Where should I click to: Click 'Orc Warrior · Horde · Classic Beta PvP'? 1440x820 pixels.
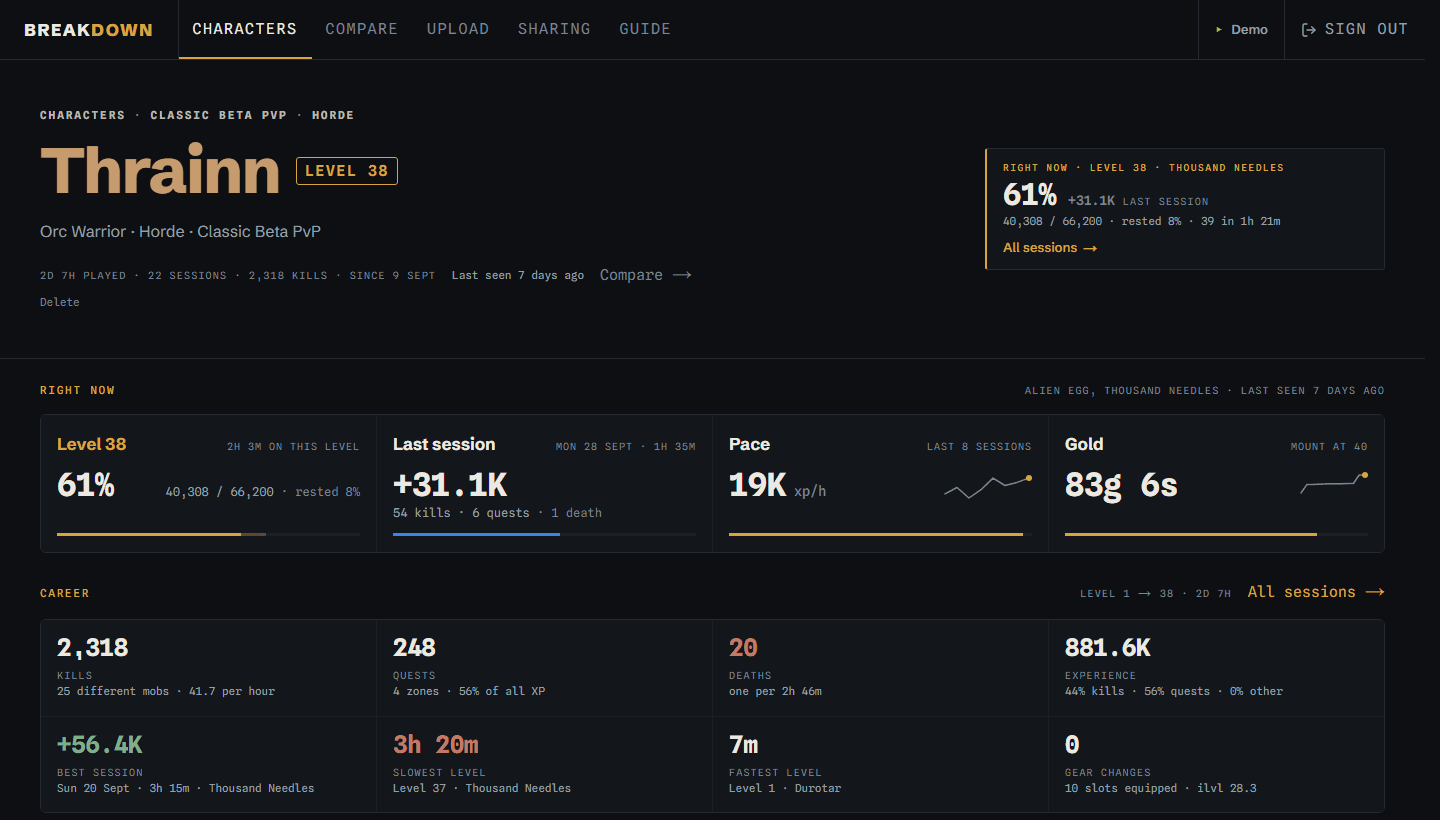180,232
